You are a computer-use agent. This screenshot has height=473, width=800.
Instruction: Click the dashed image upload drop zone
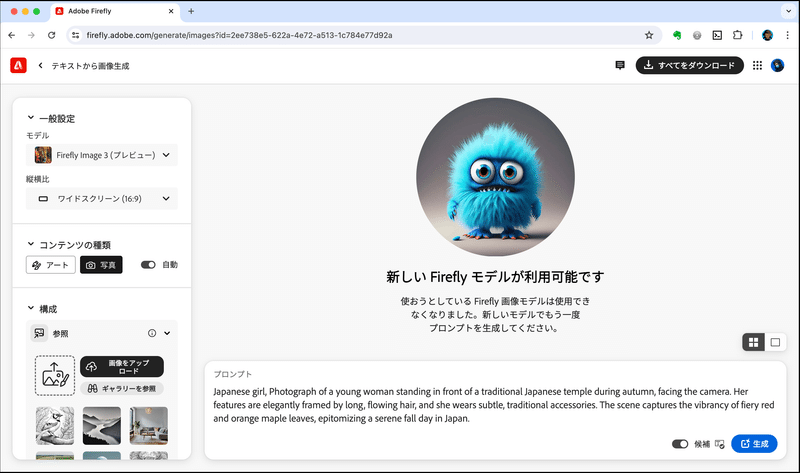pos(55,376)
